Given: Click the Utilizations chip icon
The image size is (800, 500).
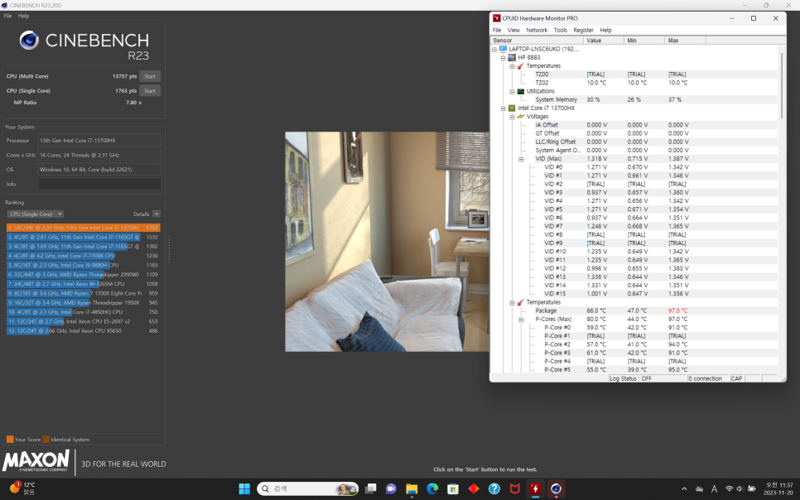Looking at the screenshot, I should pos(520,91).
